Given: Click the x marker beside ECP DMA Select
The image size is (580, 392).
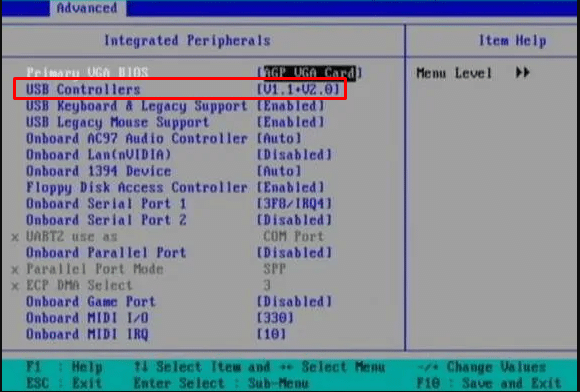Looking at the screenshot, I should (15, 286).
